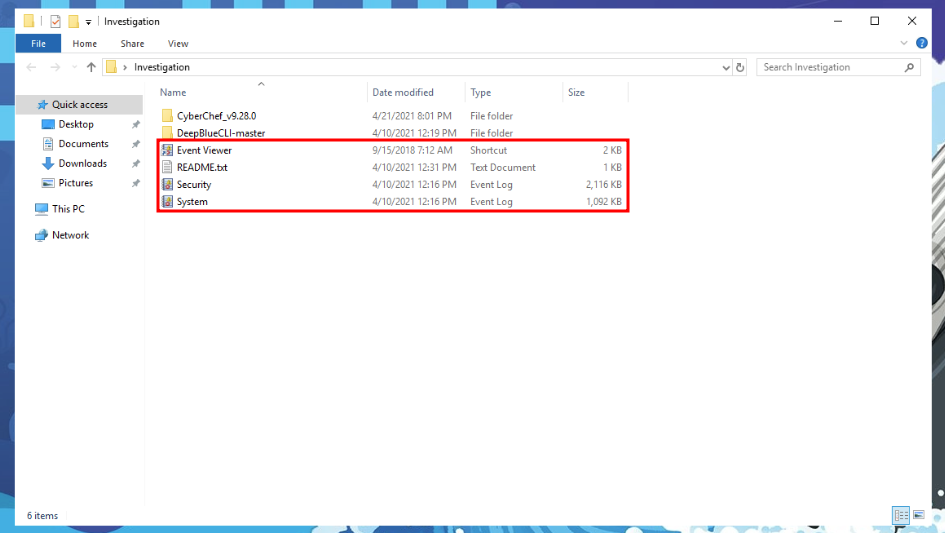Click the 2,116 KB size cell
Image resolution: width=945 pixels, height=533 pixels.
(x=603, y=184)
